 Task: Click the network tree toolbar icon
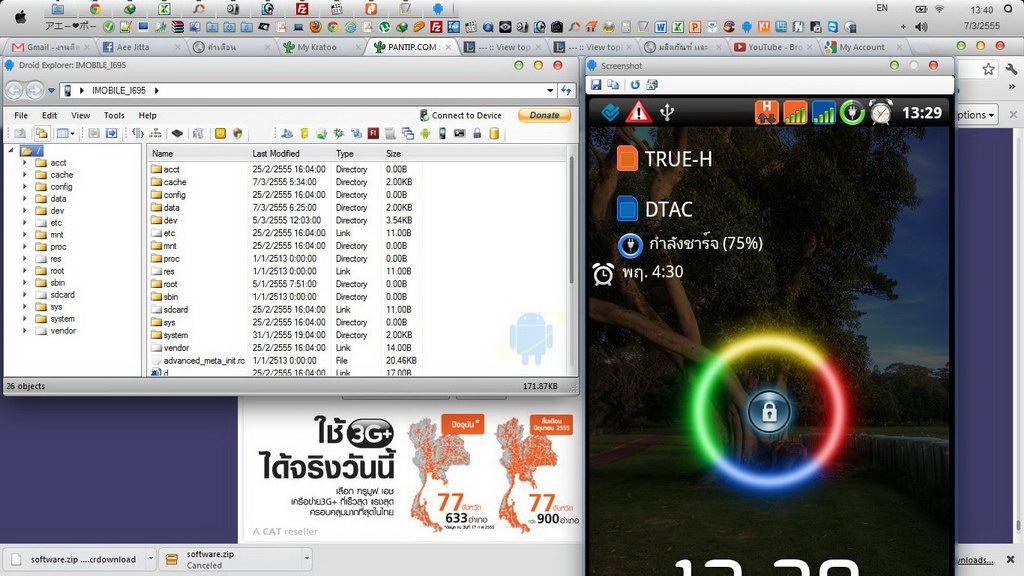pyautogui.click(x=155, y=133)
